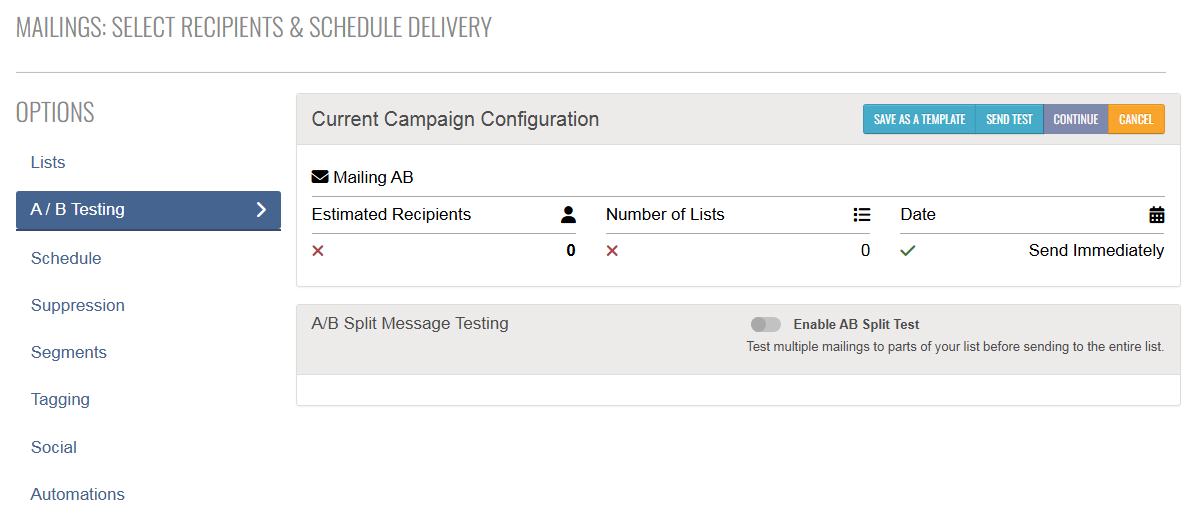
Task: Click the Continue button
Action: click(x=1076, y=119)
